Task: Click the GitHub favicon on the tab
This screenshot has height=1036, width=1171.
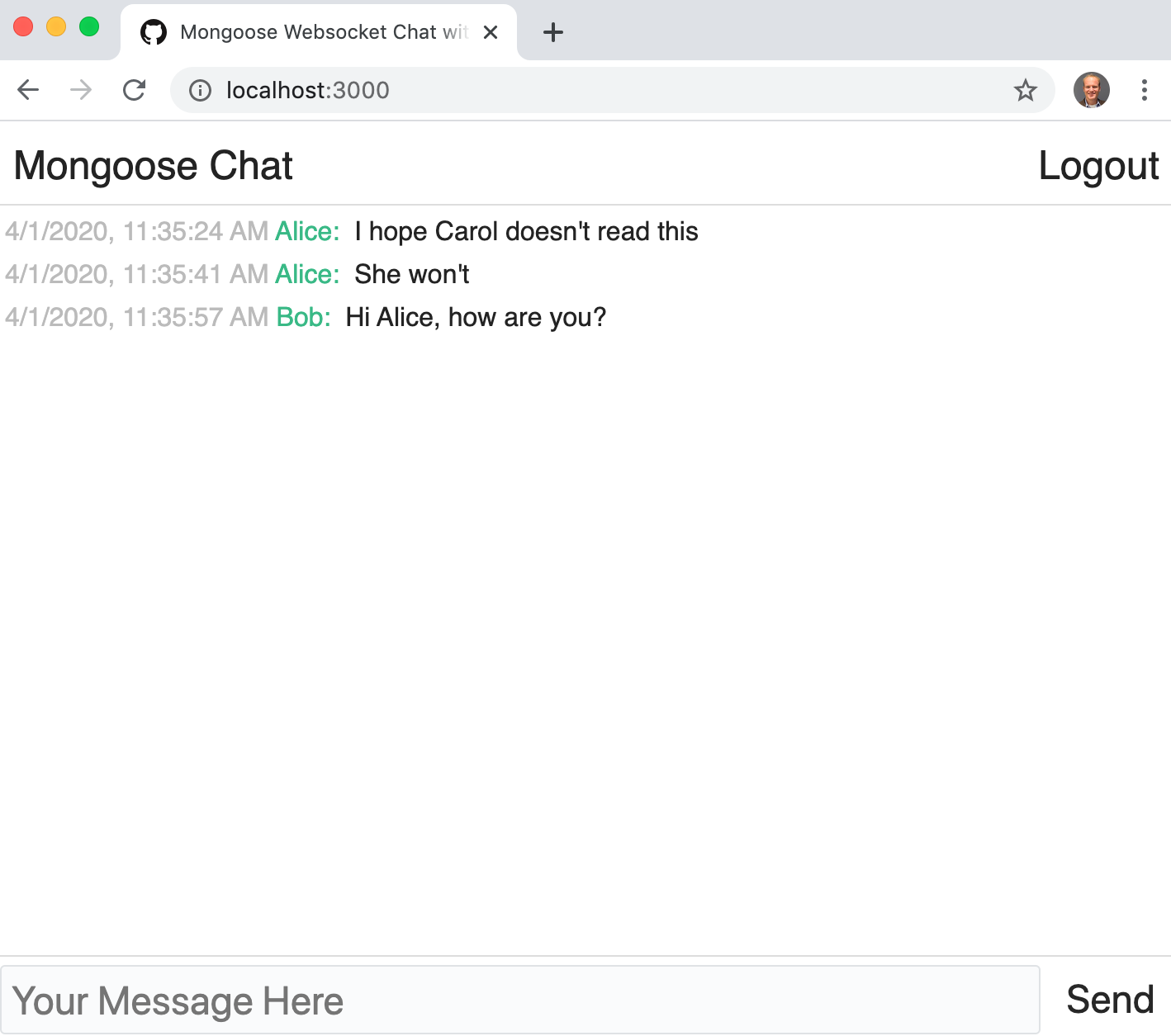Action: tap(154, 32)
